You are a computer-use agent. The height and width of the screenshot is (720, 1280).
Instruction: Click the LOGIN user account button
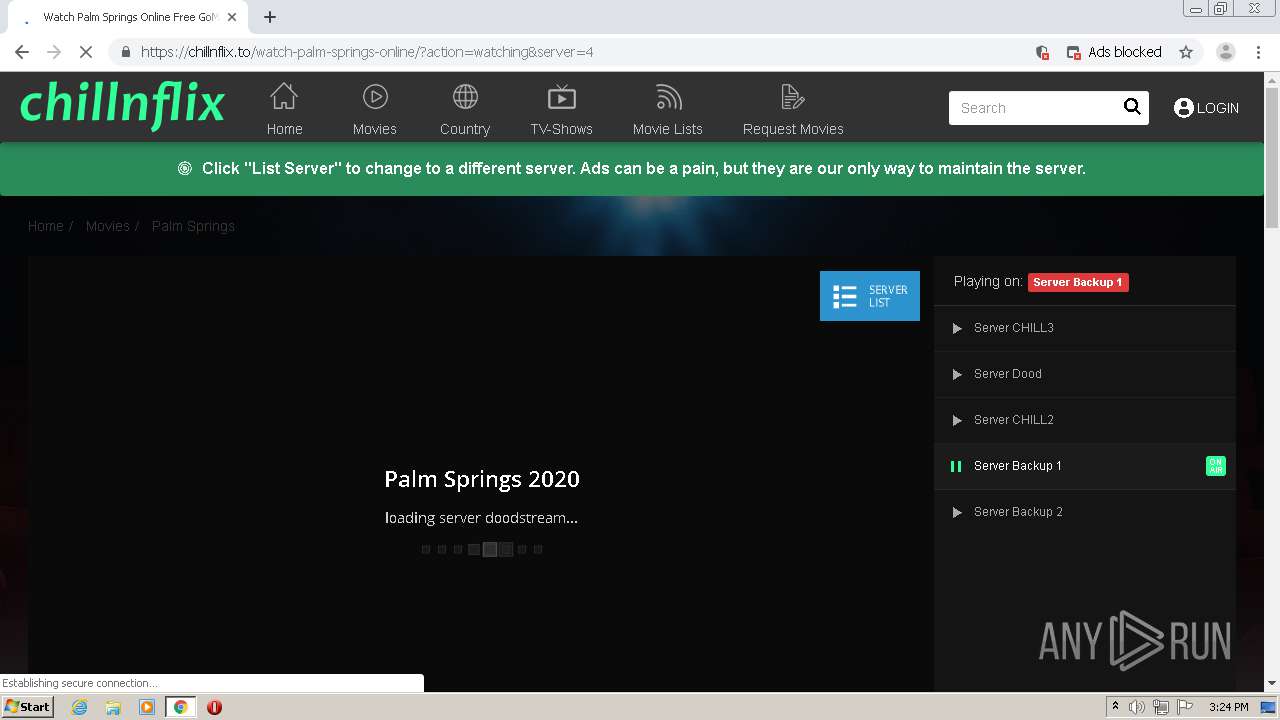point(1206,108)
